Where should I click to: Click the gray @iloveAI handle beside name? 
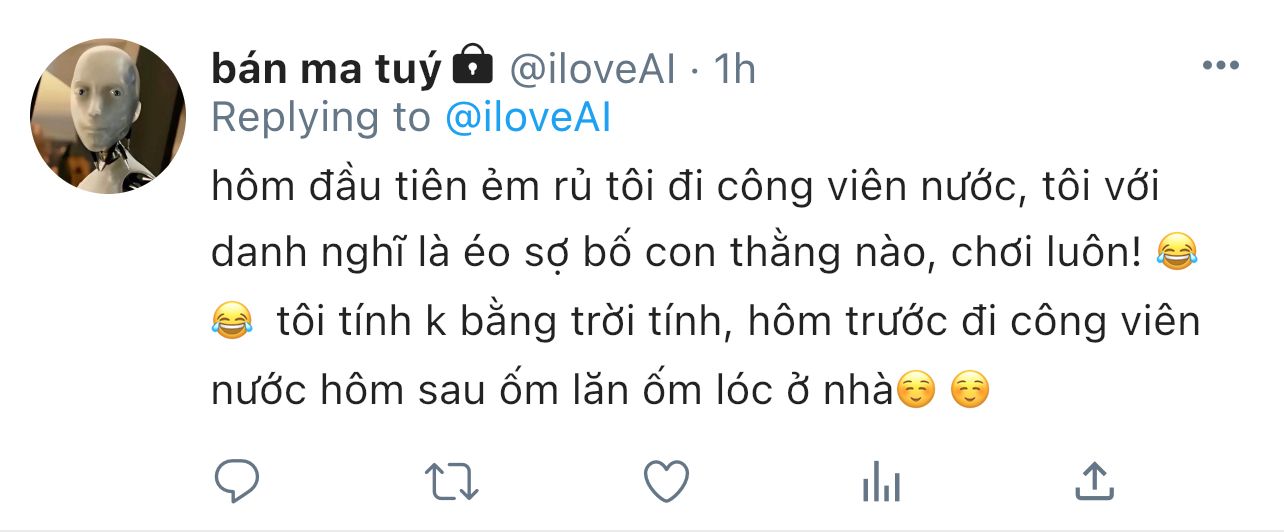[x=593, y=69]
